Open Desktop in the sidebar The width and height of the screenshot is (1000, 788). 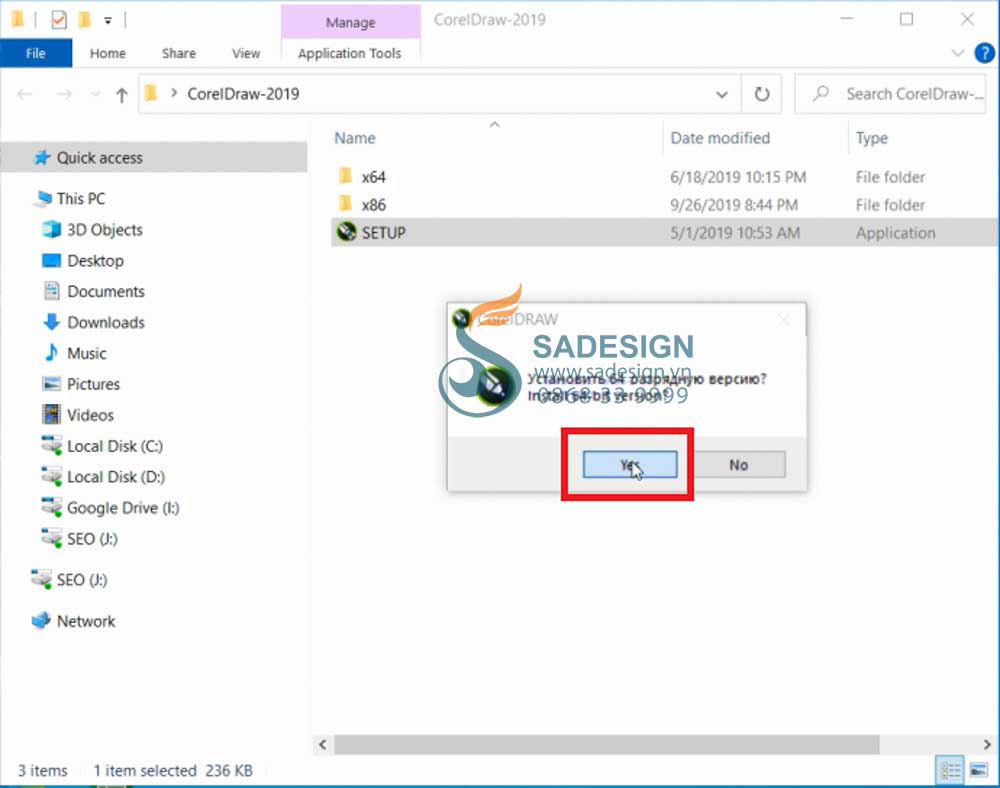95,261
